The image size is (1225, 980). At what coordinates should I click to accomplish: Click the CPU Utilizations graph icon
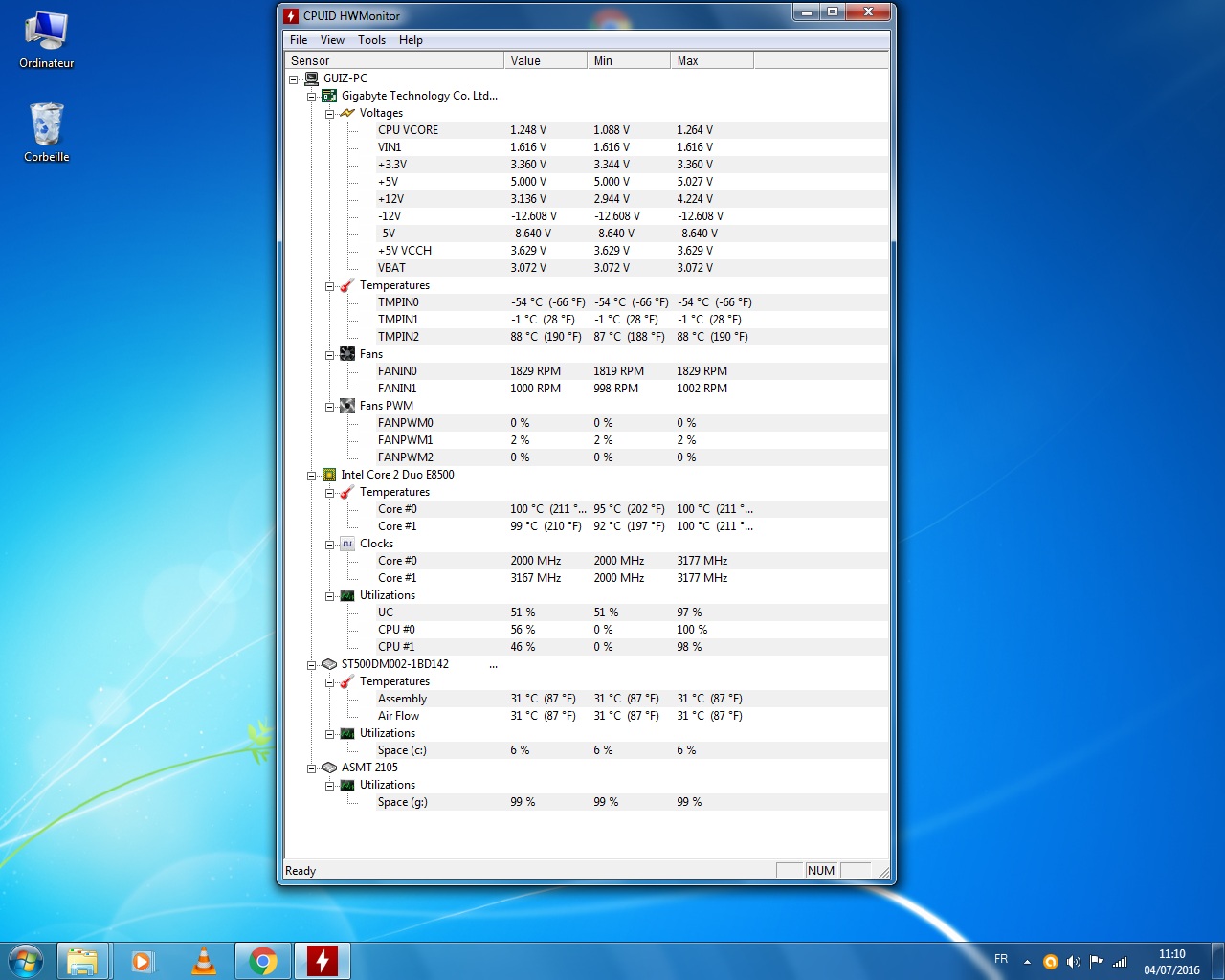pos(347,595)
